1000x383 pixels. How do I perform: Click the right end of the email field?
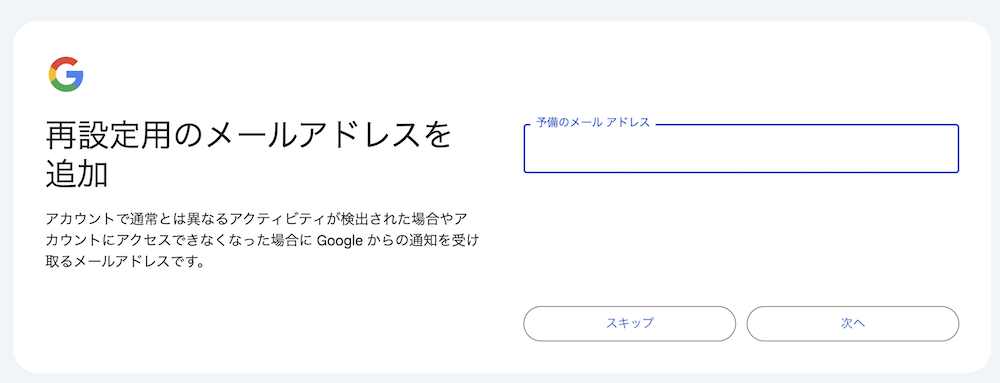tap(952, 148)
